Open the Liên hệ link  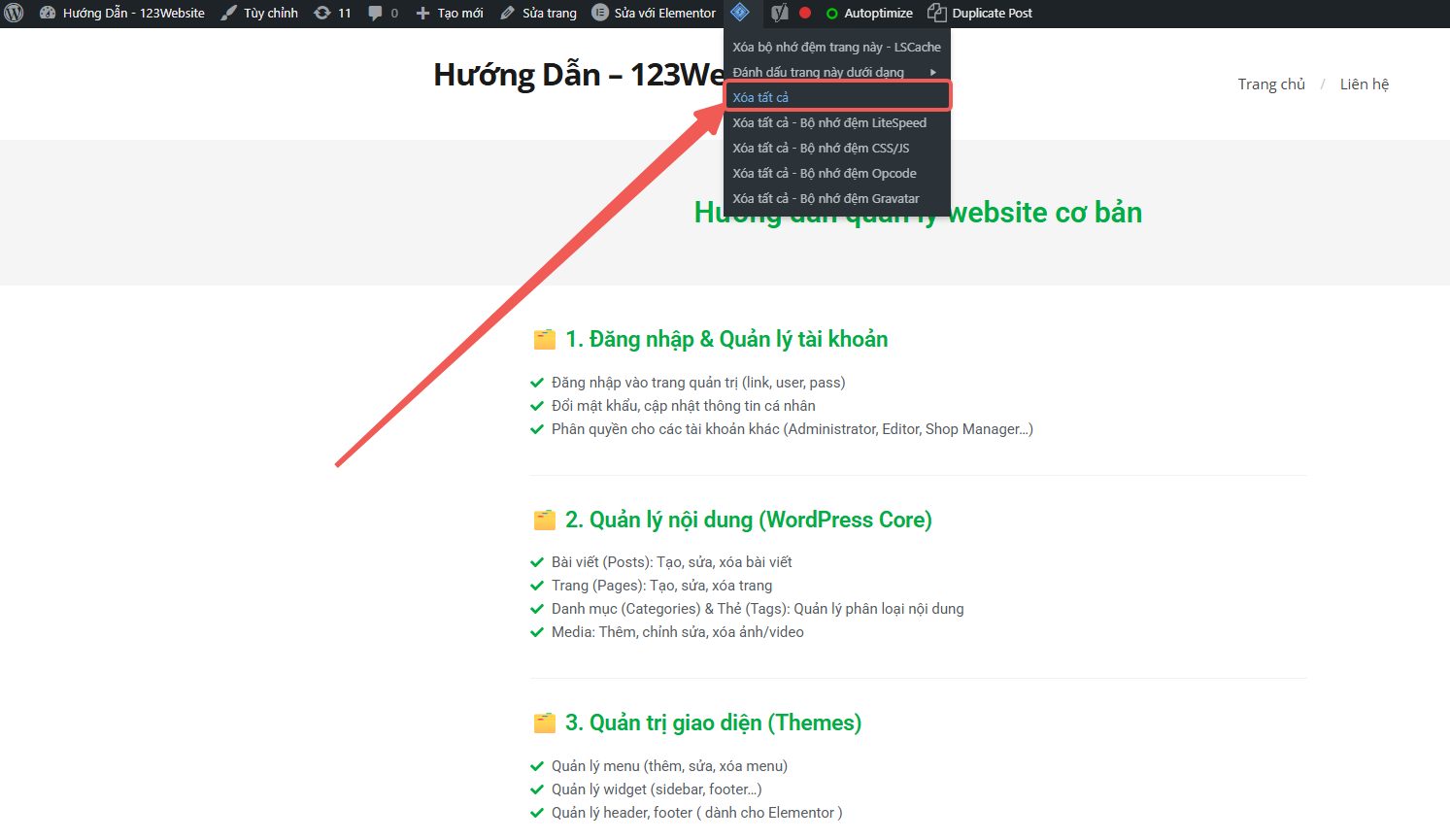click(1364, 84)
